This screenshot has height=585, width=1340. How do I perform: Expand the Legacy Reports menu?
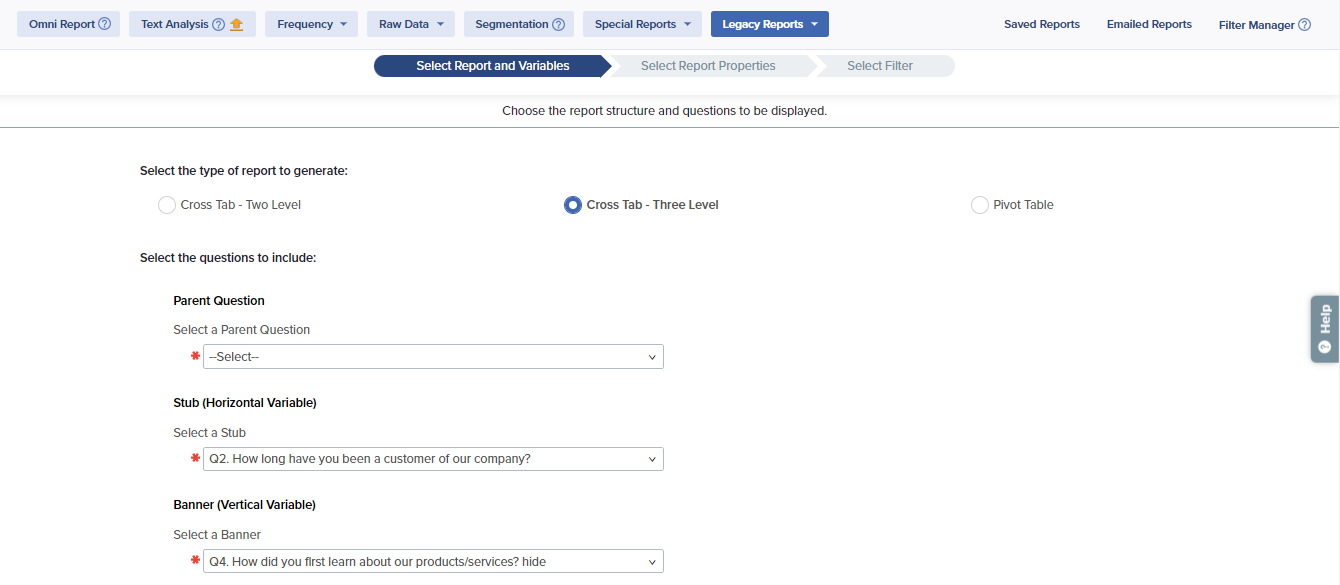[x=770, y=24]
